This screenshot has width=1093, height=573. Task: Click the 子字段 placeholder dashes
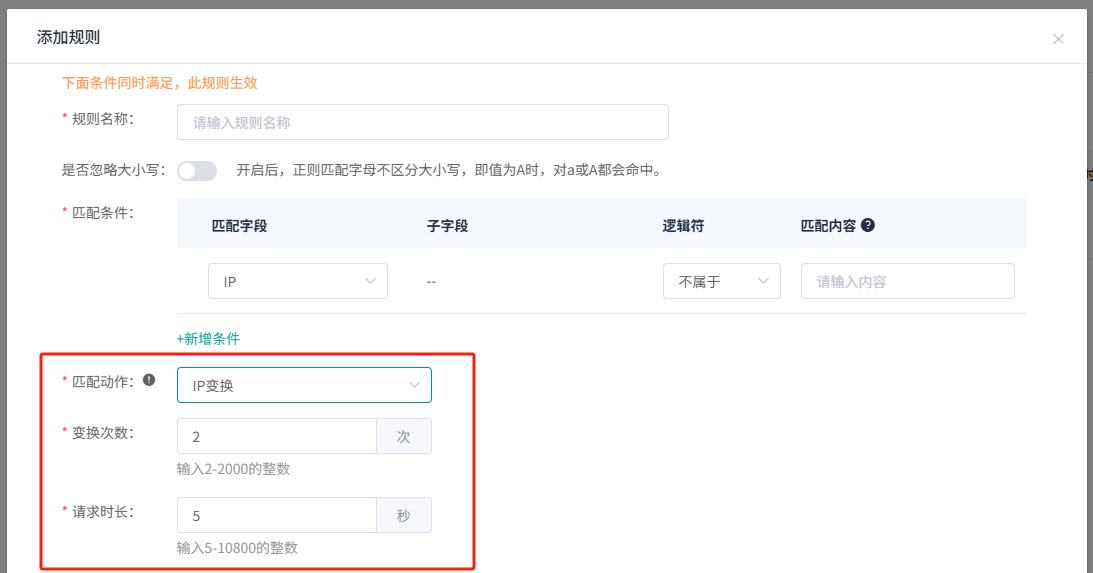(431, 282)
